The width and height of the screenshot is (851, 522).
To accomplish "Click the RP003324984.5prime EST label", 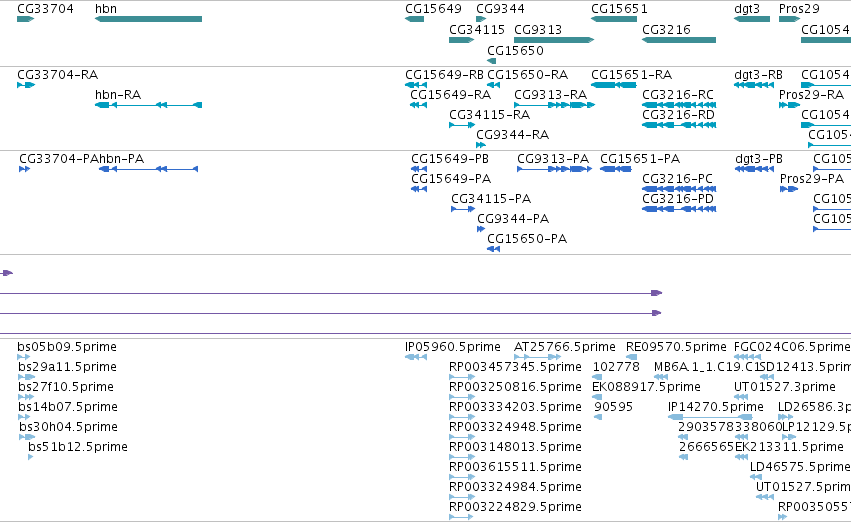I will pyautogui.click(x=515, y=487).
